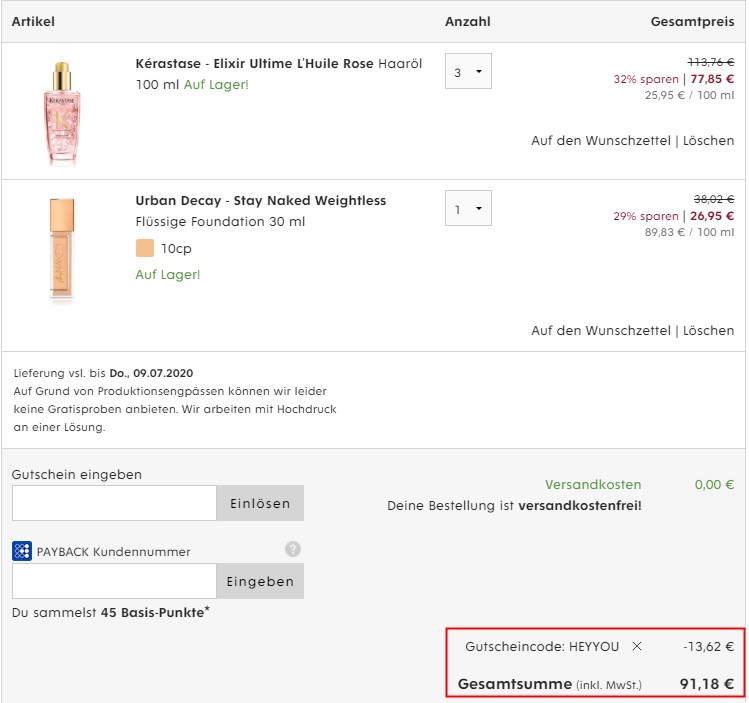Click the struck-through price 113,76 €
Image resolution: width=749 pixels, height=703 pixels.
(711, 62)
